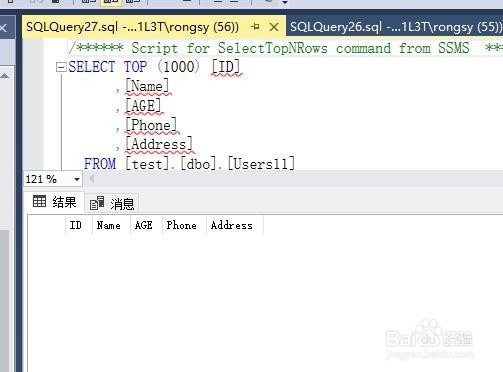Close the SQLQuery27.sql tab

coord(274,27)
